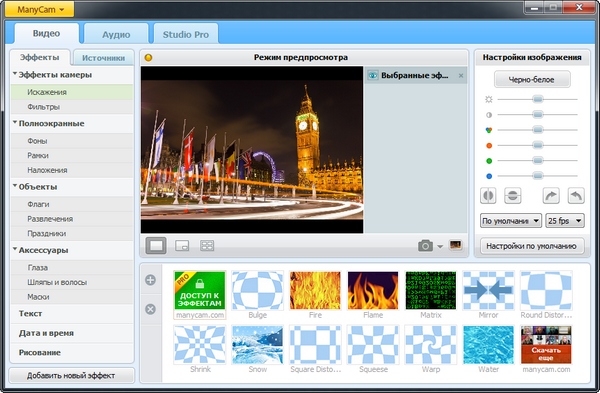Screen dimensions: 600x393
Task: Switch to the Источники tab
Action: click(x=103, y=58)
